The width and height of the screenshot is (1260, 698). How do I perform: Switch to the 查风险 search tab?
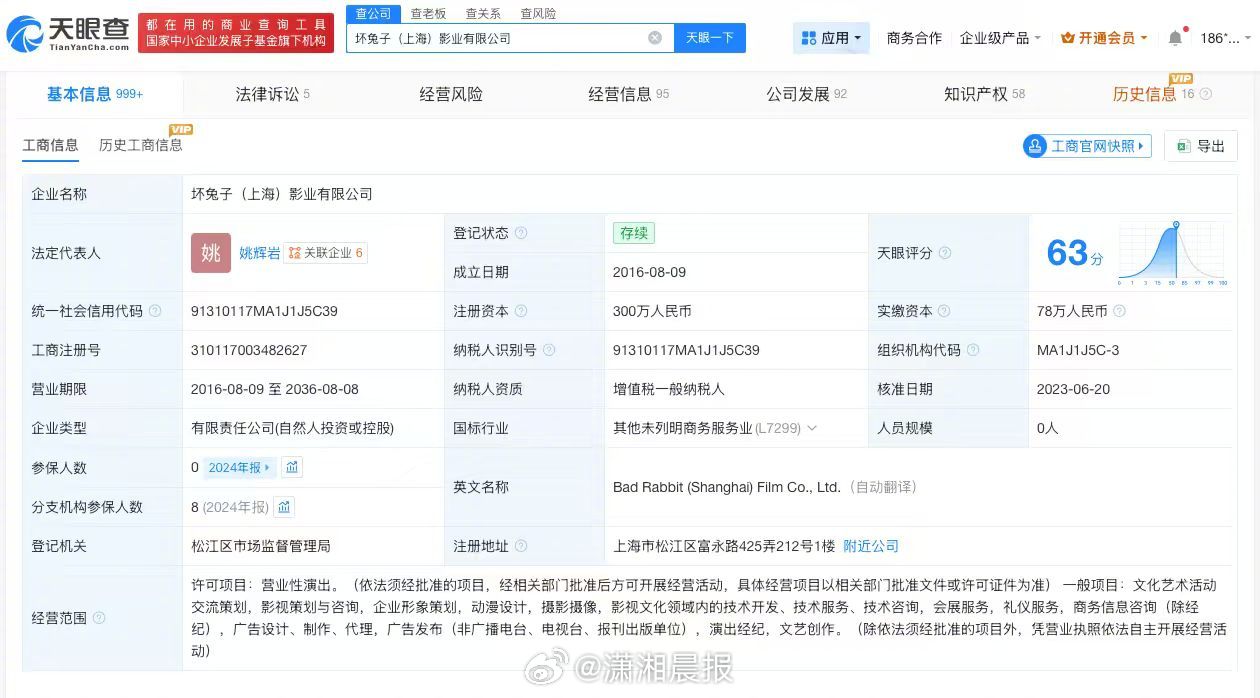(x=538, y=14)
